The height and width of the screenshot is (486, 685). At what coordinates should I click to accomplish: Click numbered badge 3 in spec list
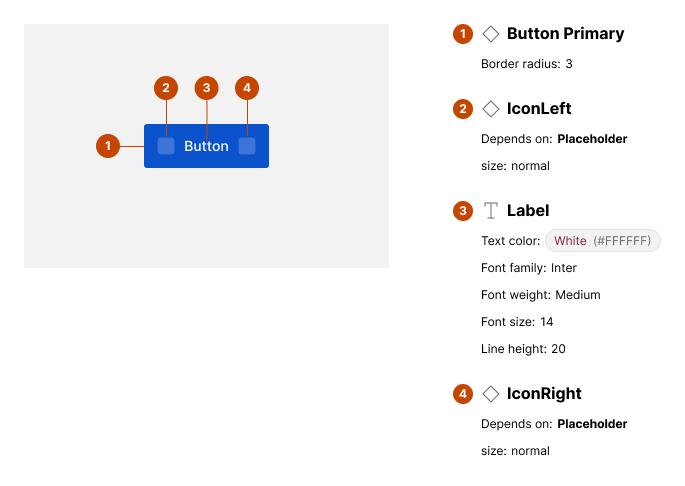(x=462, y=211)
